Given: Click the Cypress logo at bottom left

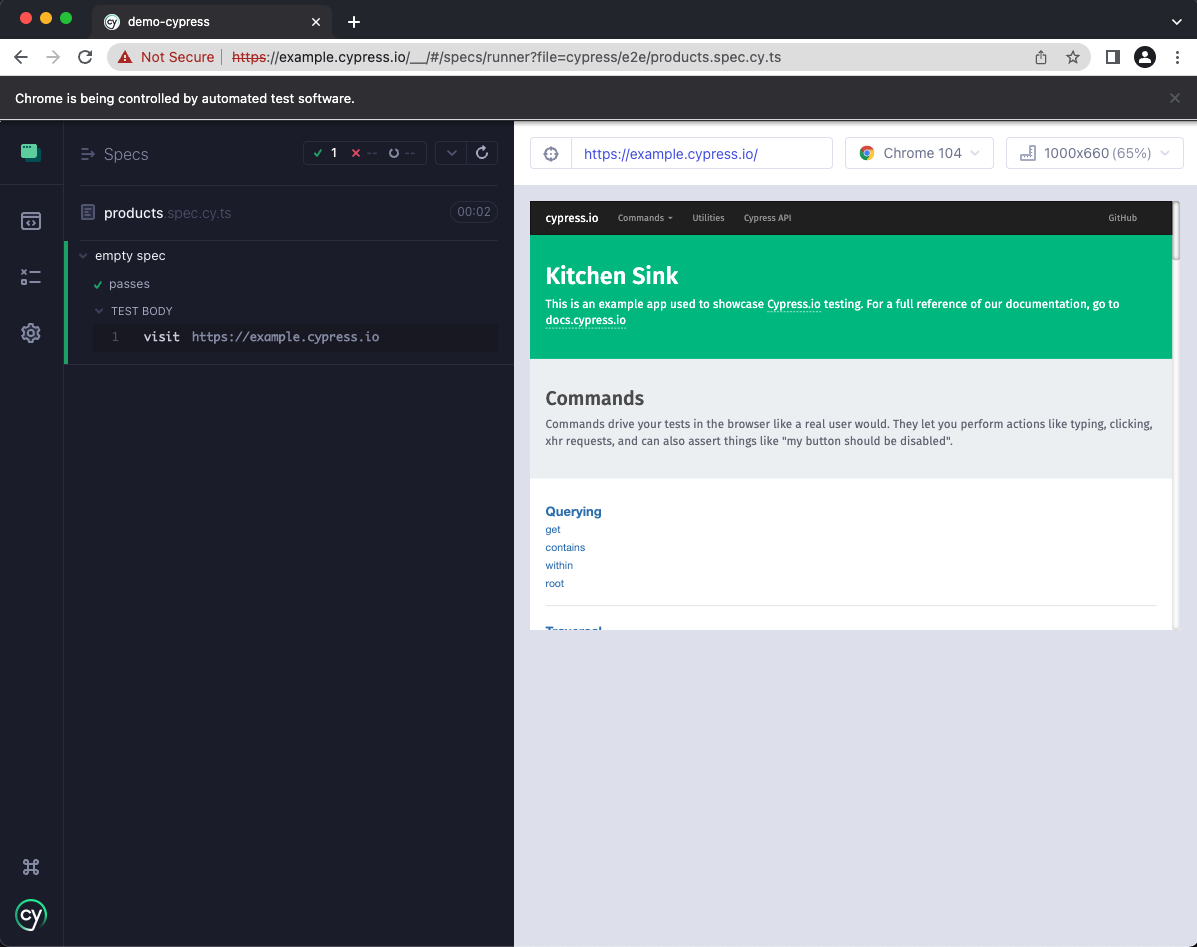Looking at the screenshot, I should click(31, 915).
